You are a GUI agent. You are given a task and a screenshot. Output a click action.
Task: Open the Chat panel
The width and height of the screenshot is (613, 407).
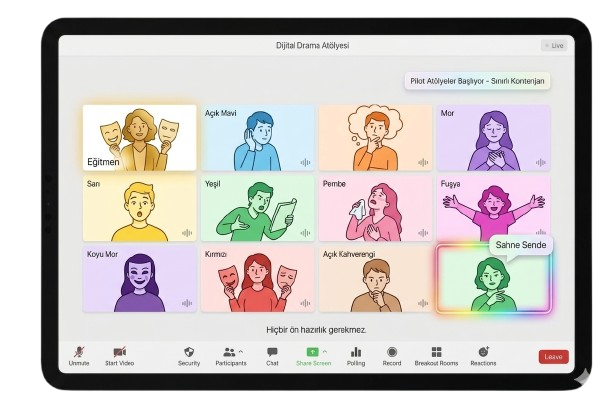pyautogui.click(x=272, y=353)
